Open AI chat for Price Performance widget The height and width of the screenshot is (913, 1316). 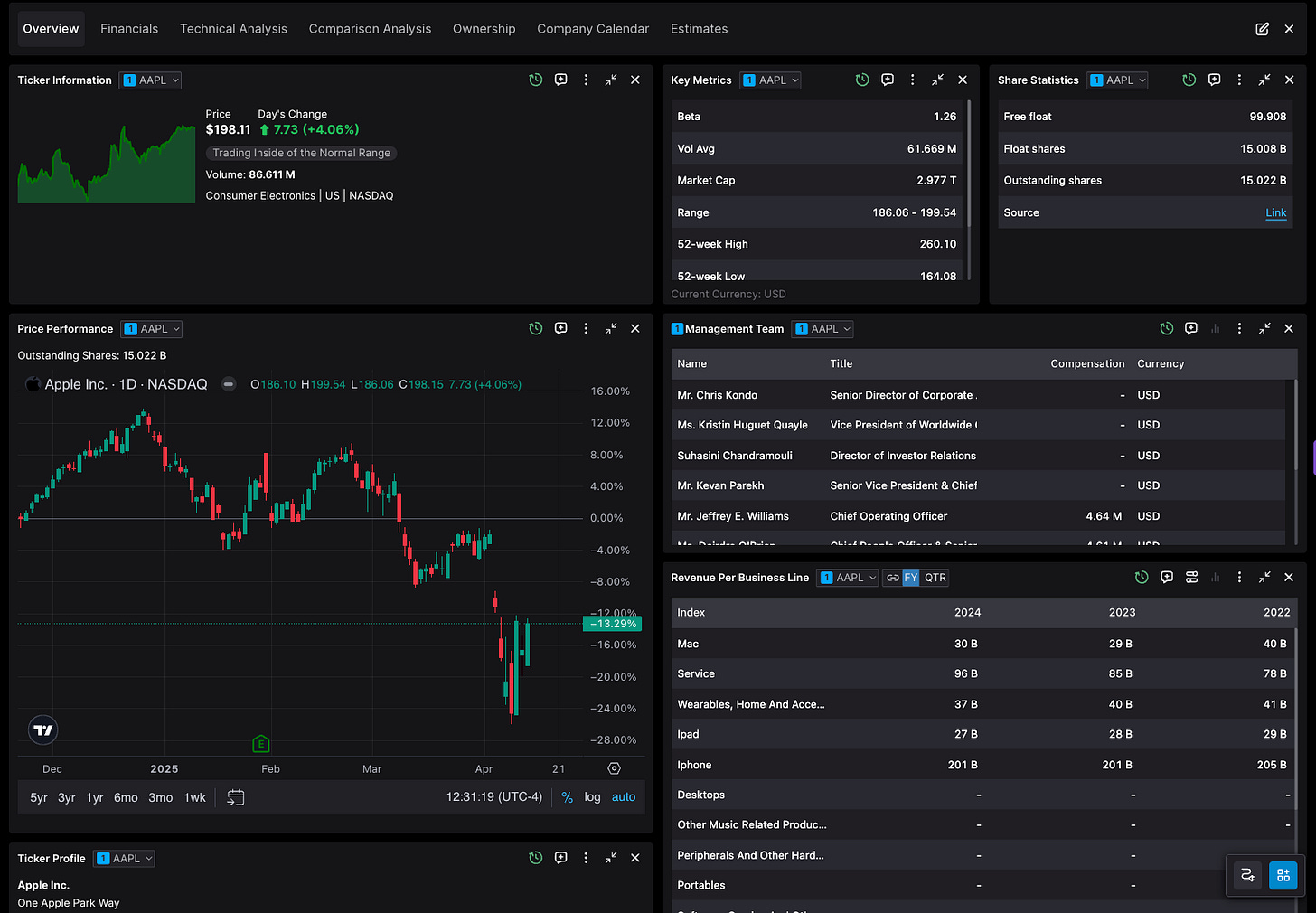(x=561, y=328)
